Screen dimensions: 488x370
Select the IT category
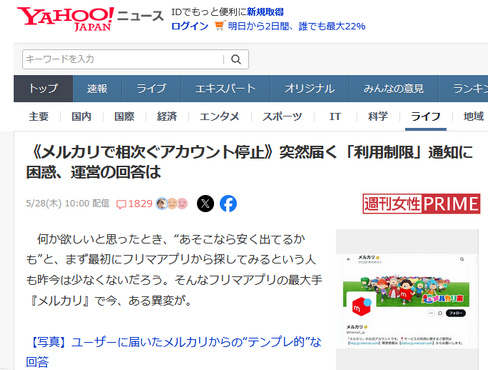[335, 117]
